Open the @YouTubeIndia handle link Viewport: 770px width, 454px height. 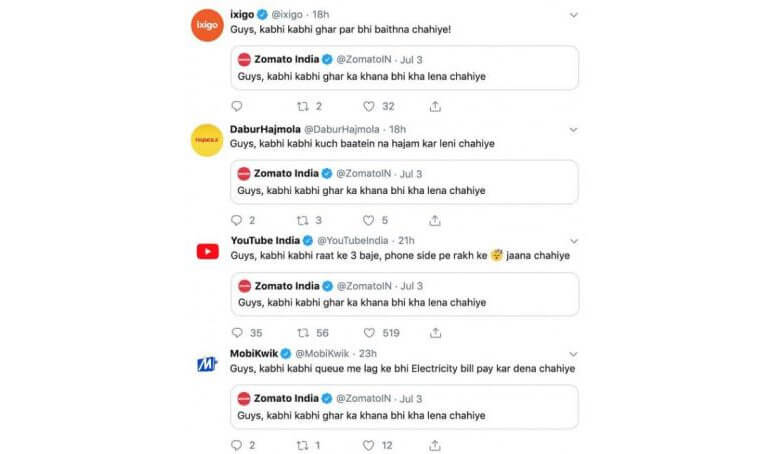point(353,240)
